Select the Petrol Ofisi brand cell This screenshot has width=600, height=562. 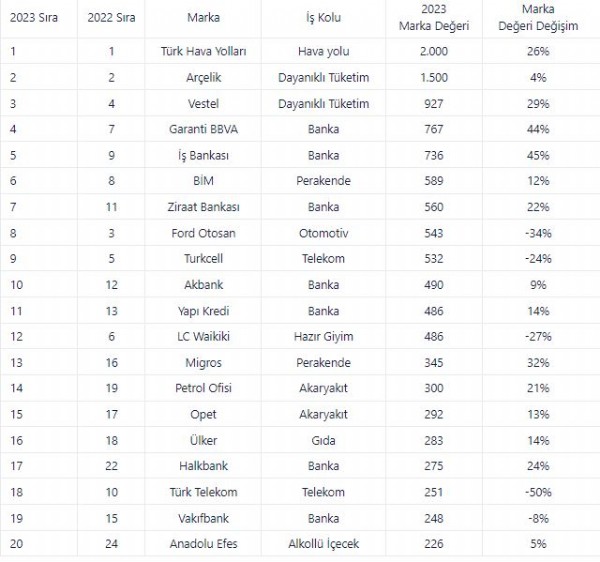point(203,388)
